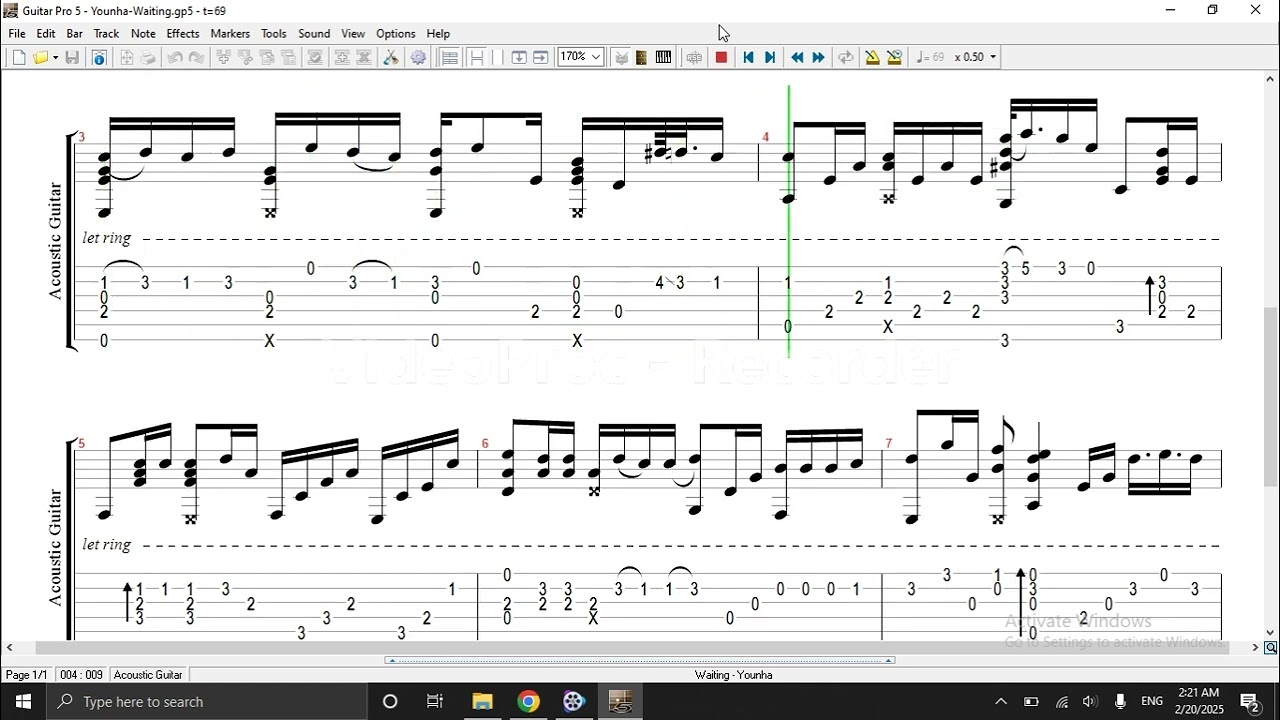
Task: Click the Page 1/1 status text
Action: (x=27, y=675)
